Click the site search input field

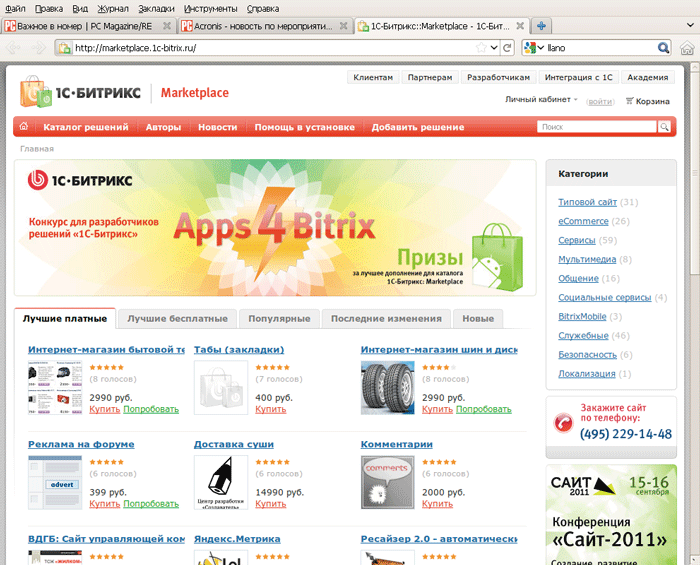(596, 127)
